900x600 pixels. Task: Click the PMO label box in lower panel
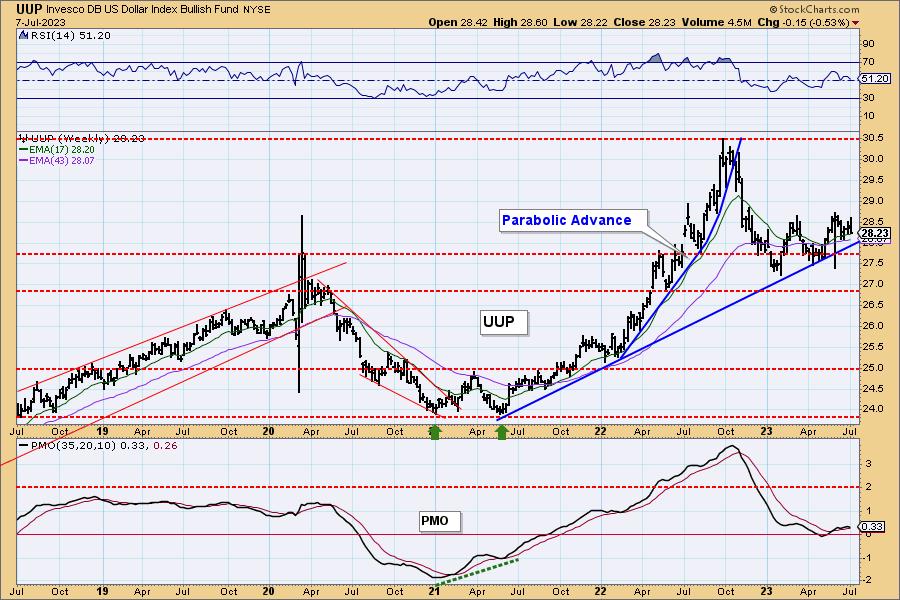tap(439, 521)
